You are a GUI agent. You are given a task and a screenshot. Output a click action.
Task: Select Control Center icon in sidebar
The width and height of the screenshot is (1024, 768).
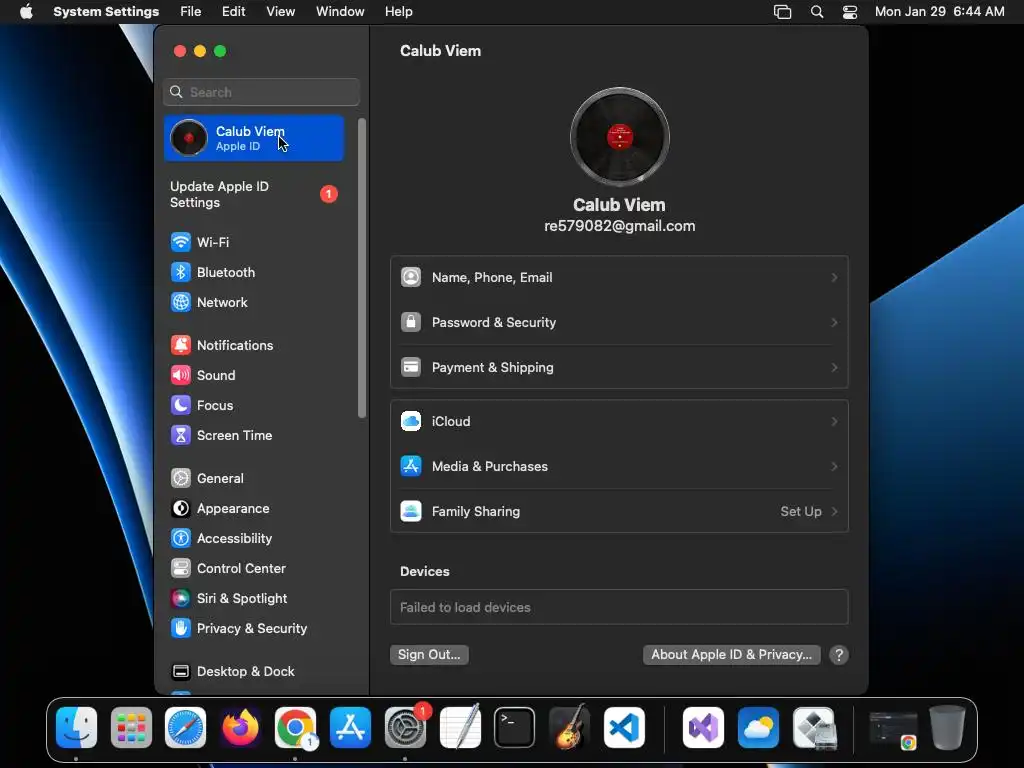click(181, 569)
